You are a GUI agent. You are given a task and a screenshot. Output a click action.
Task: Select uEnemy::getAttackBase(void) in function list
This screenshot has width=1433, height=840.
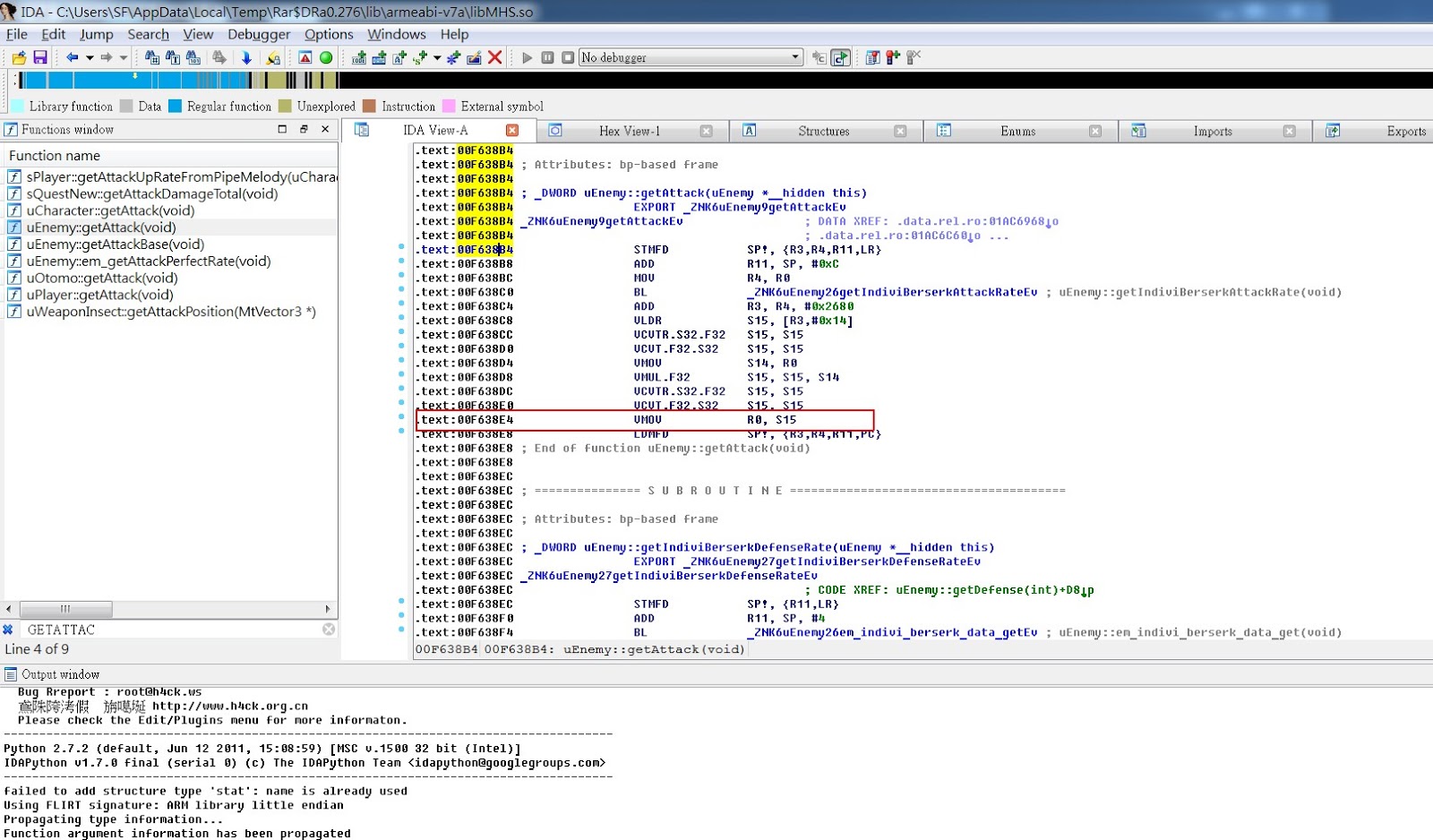click(115, 244)
